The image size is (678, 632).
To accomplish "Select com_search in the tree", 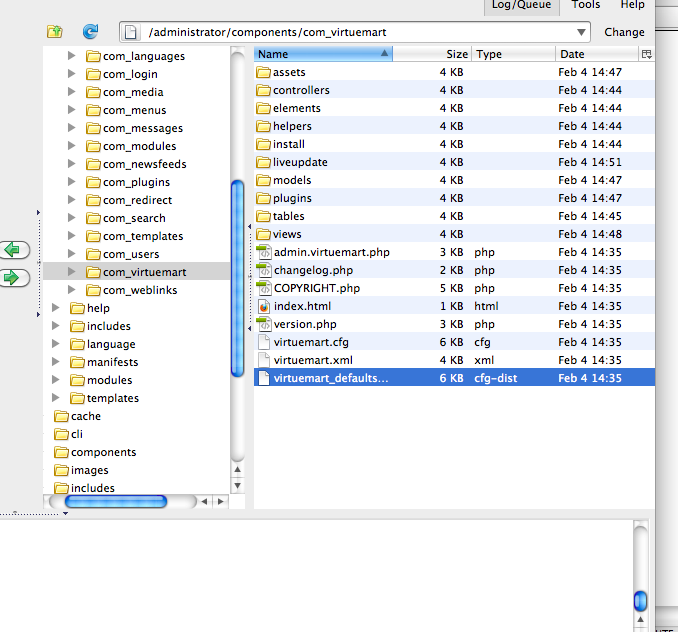I will [x=134, y=218].
